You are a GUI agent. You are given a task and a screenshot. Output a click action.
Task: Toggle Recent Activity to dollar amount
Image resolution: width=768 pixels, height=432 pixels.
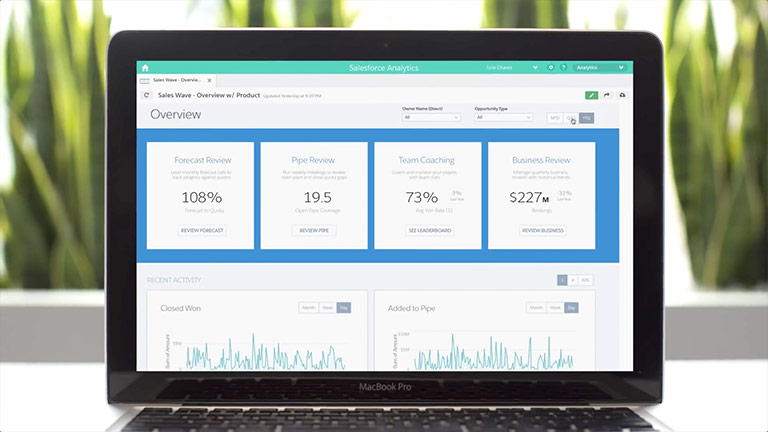click(x=562, y=280)
